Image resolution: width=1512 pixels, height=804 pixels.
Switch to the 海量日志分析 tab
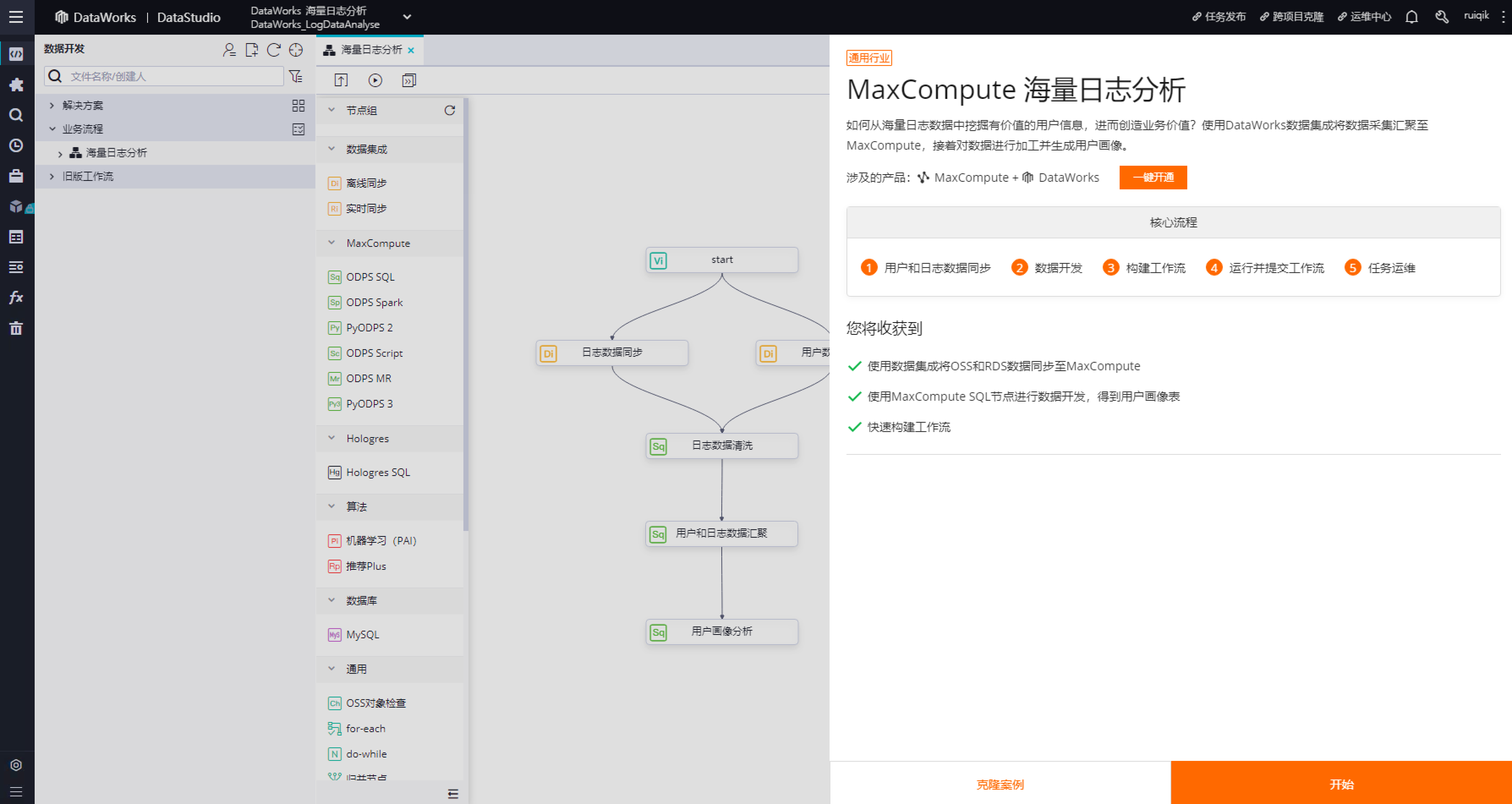pos(371,50)
